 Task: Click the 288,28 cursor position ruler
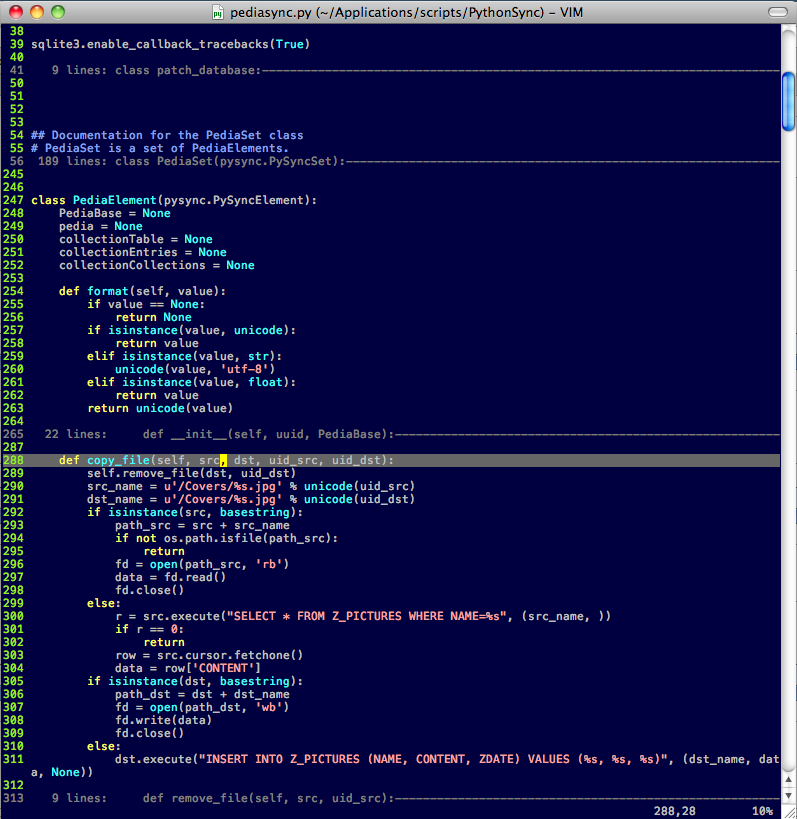tap(675, 810)
